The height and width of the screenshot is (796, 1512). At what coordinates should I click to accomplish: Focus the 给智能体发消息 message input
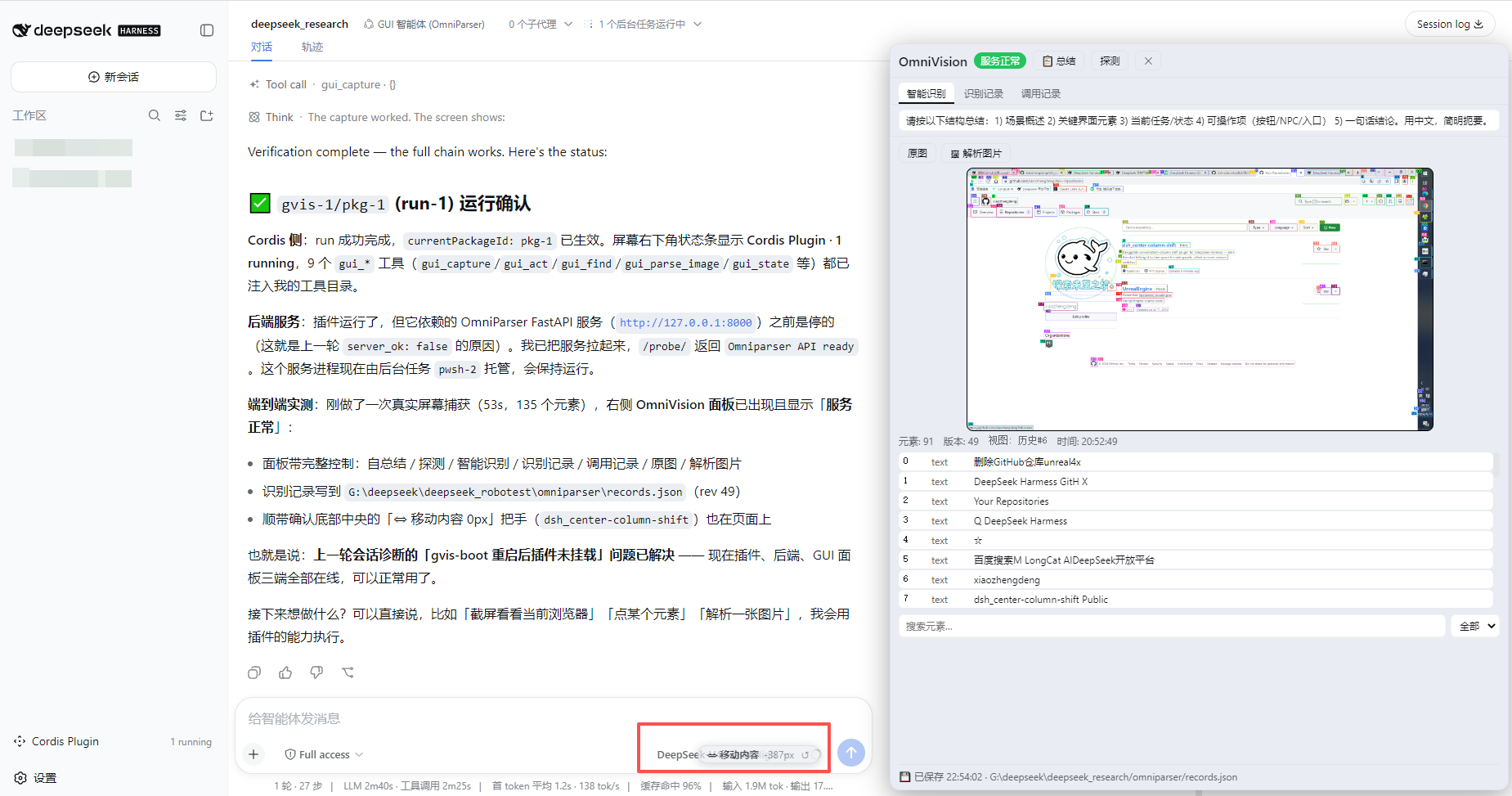[553, 718]
